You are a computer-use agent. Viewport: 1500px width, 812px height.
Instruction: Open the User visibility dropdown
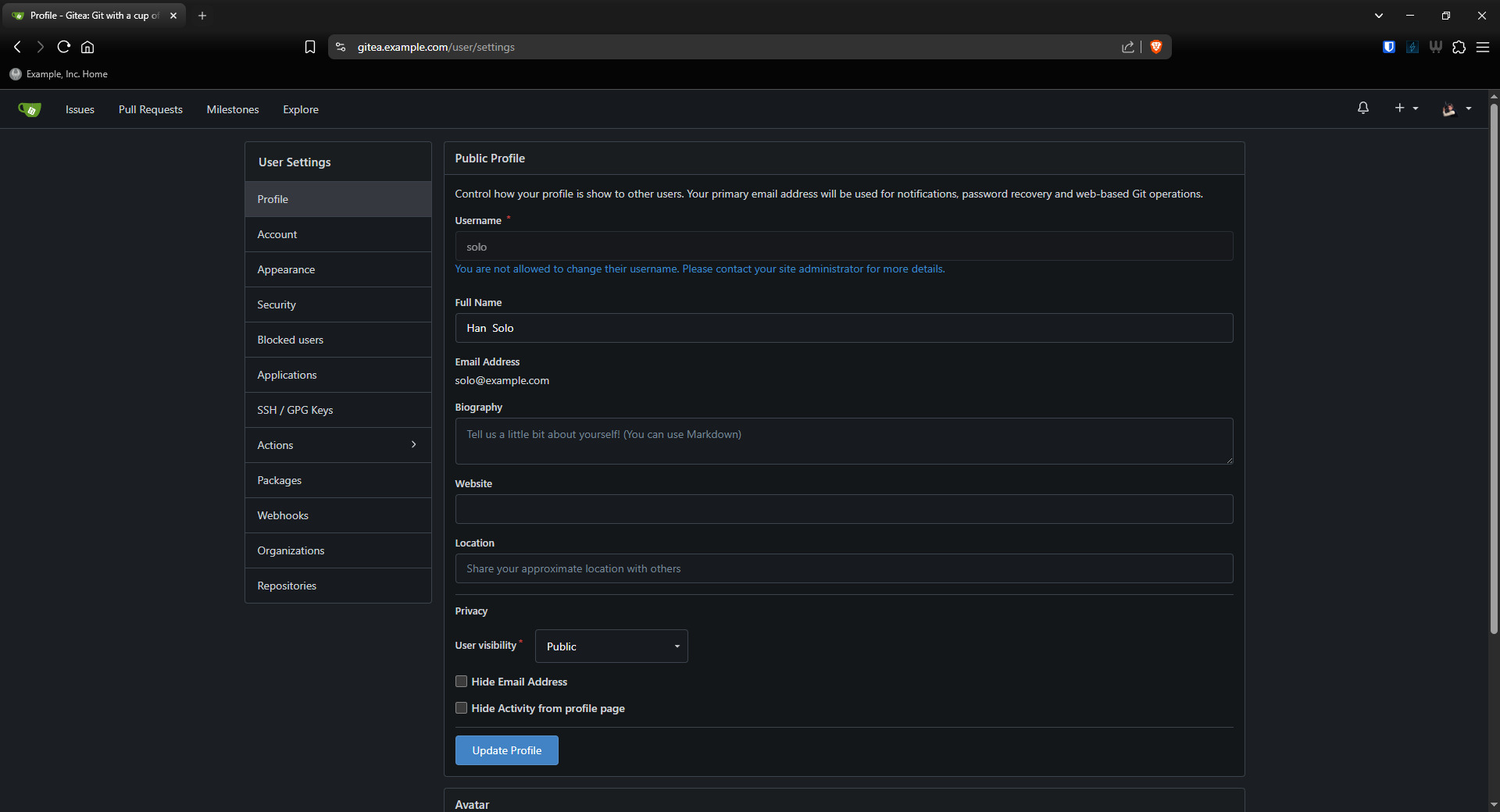tap(611, 646)
